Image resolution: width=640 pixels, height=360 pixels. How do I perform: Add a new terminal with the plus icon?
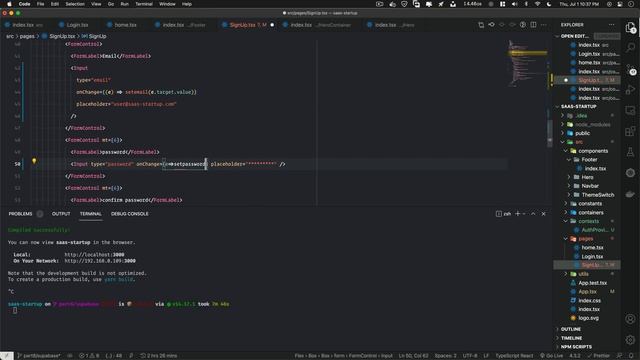[x=518, y=213]
